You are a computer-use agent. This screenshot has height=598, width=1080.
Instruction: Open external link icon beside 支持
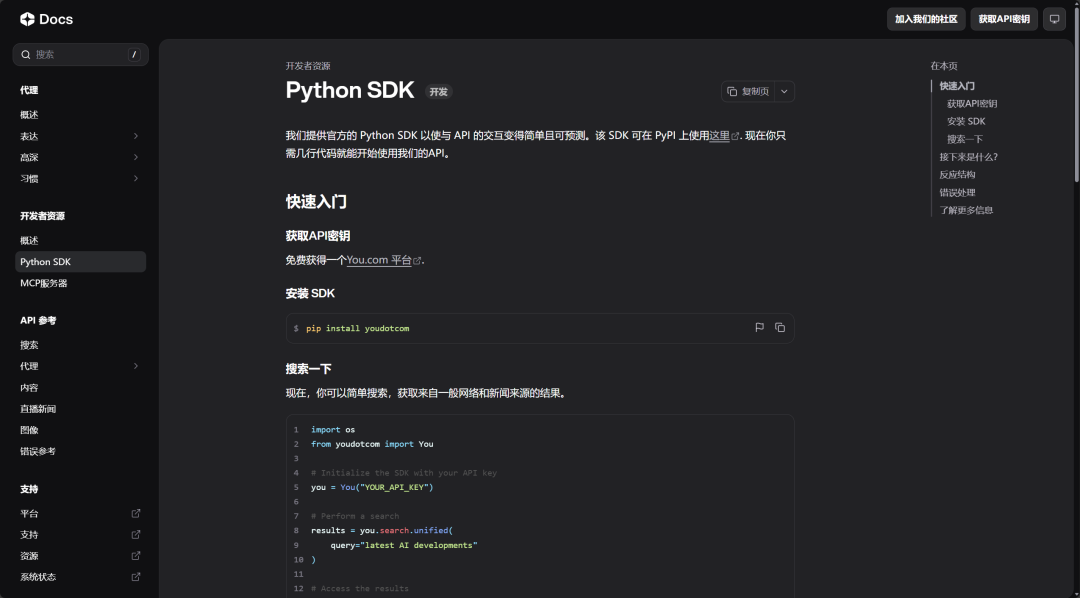[136, 535]
